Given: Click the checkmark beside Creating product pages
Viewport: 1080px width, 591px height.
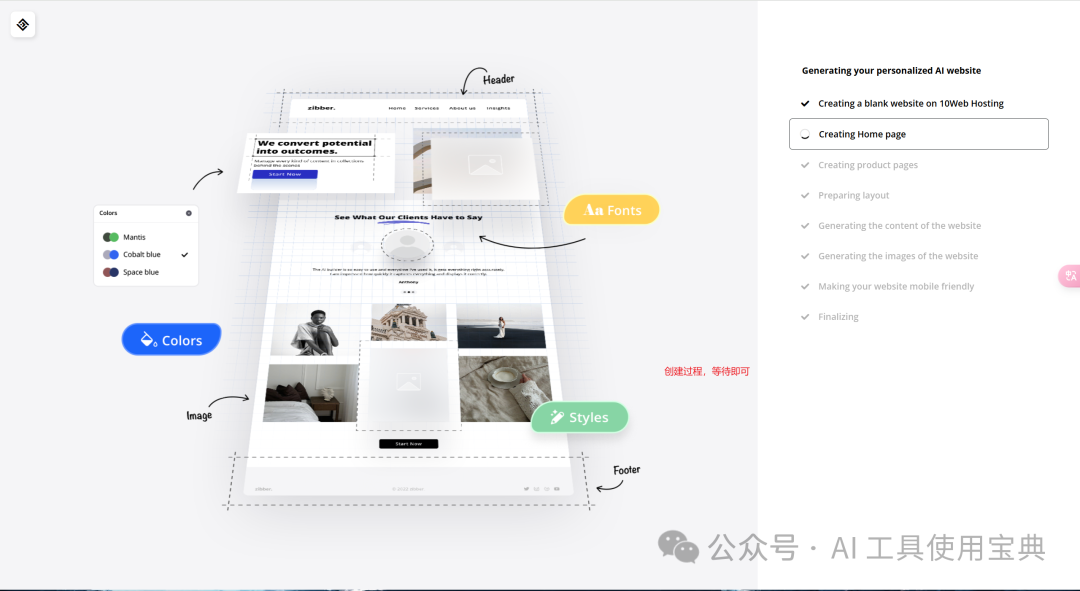Looking at the screenshot, I should (x=804, y=165).
